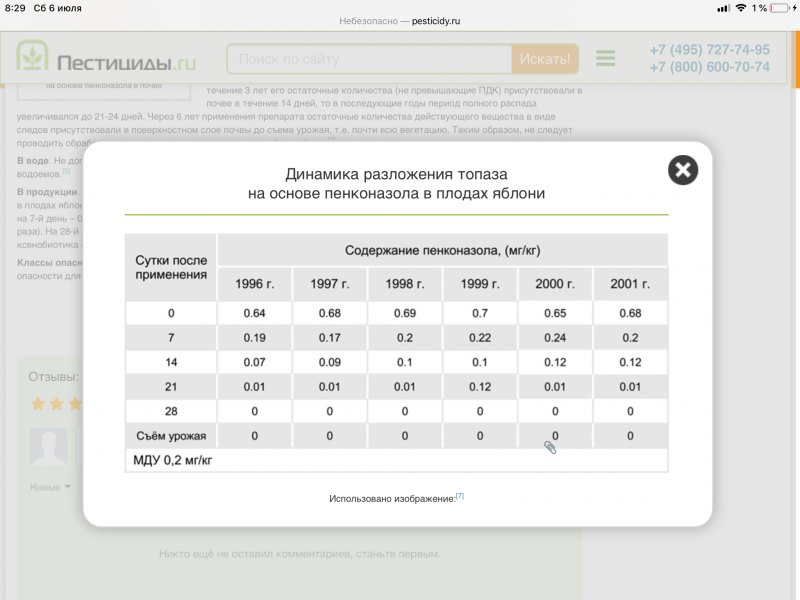Open image source reference [7] link
The width and height of the screenshot is (800, 600).
(460, 496)
